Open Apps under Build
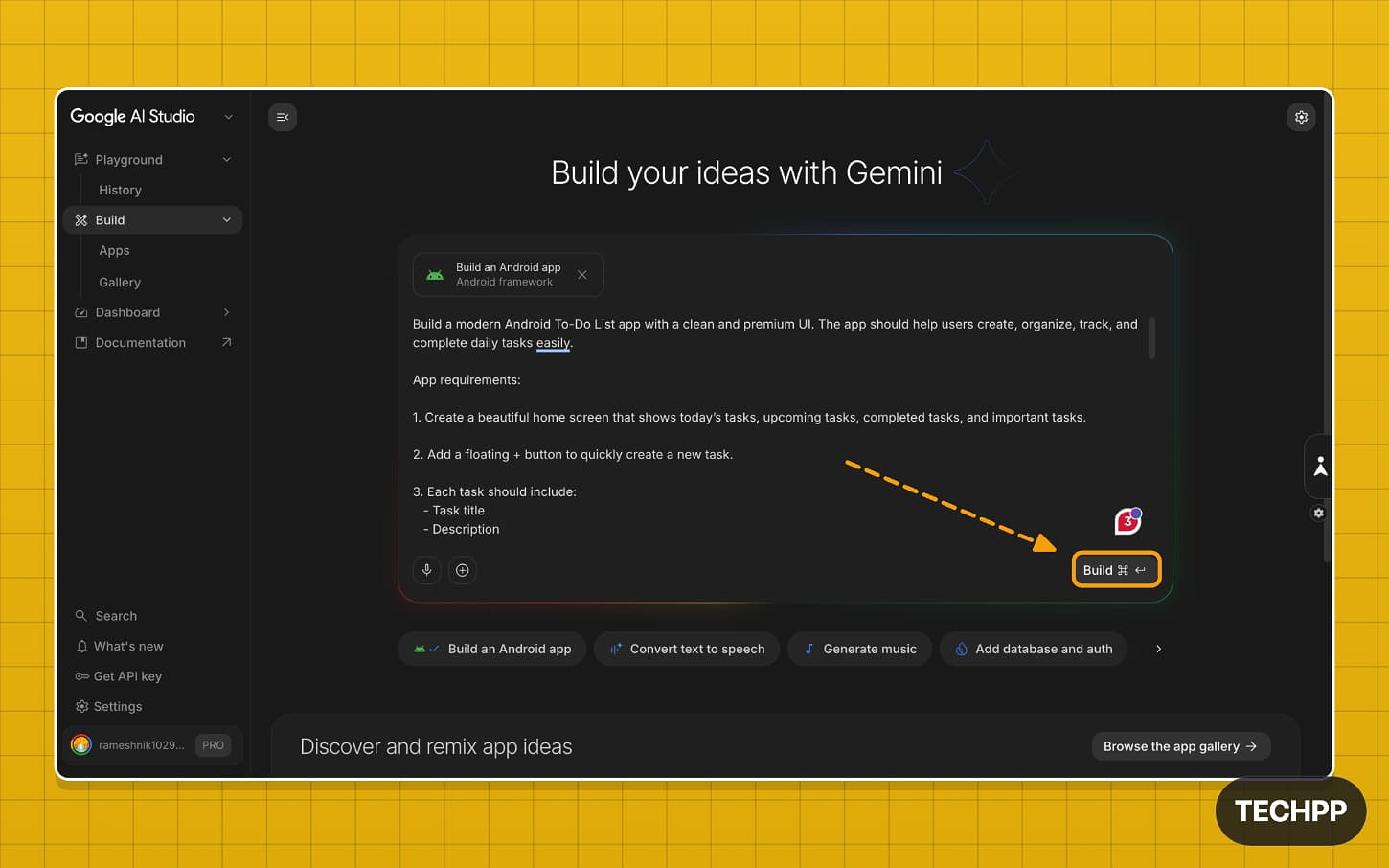 (x=114, y=251)
